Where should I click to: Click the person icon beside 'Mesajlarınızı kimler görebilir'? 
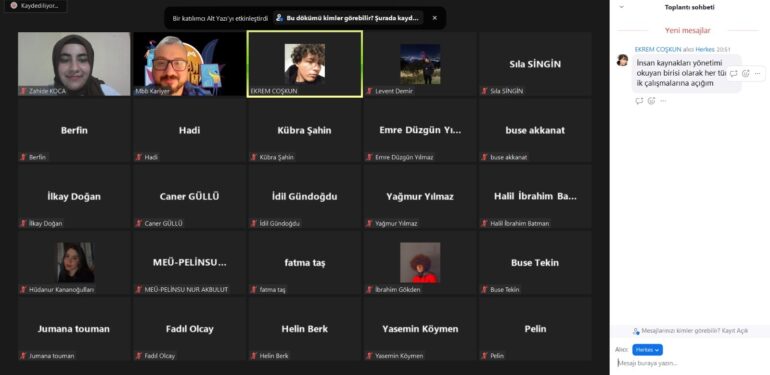[636, 331]
